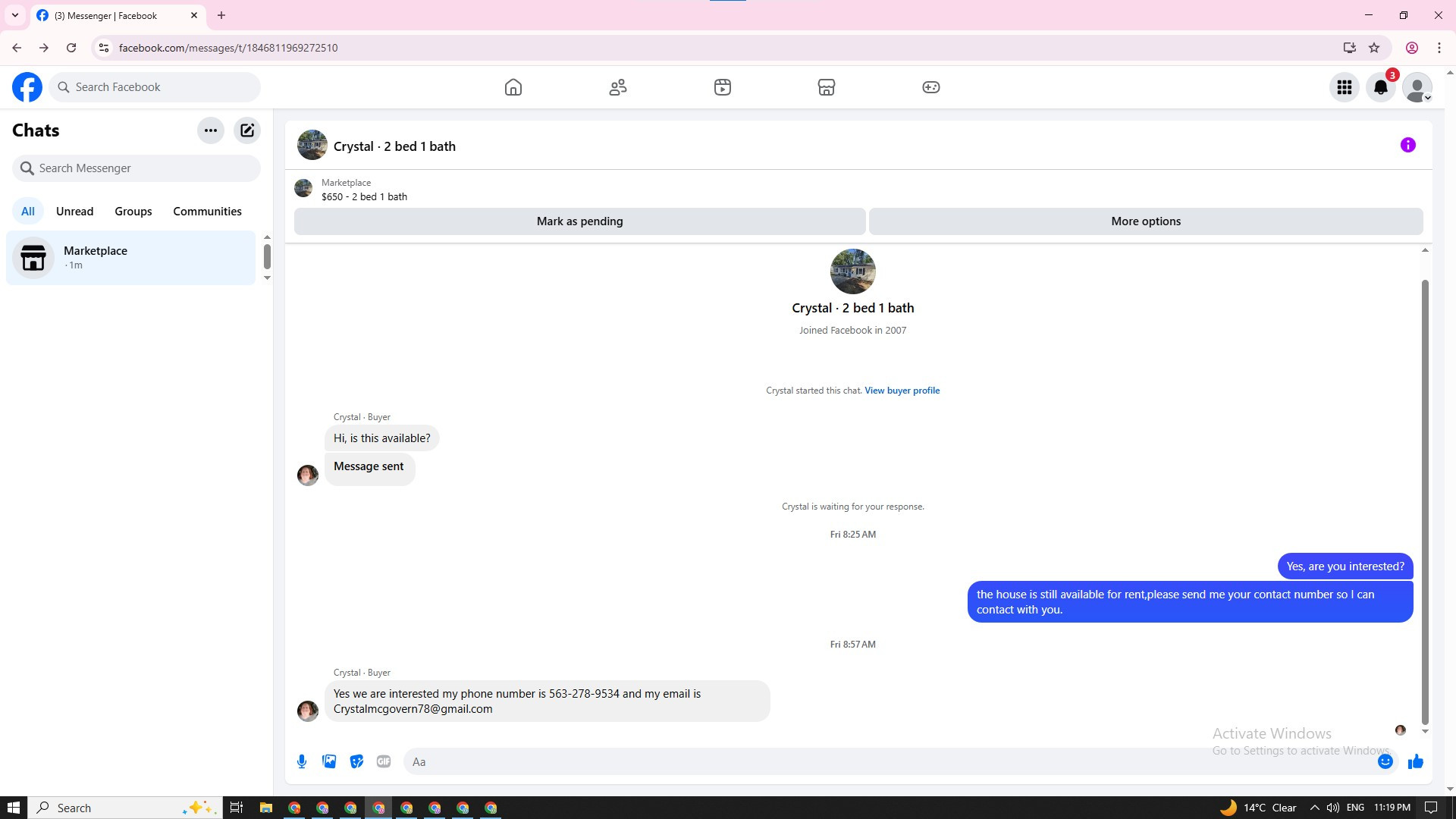1456x819 pixels.
Task: Click the Search Messenger field
Action: [136, 168]
